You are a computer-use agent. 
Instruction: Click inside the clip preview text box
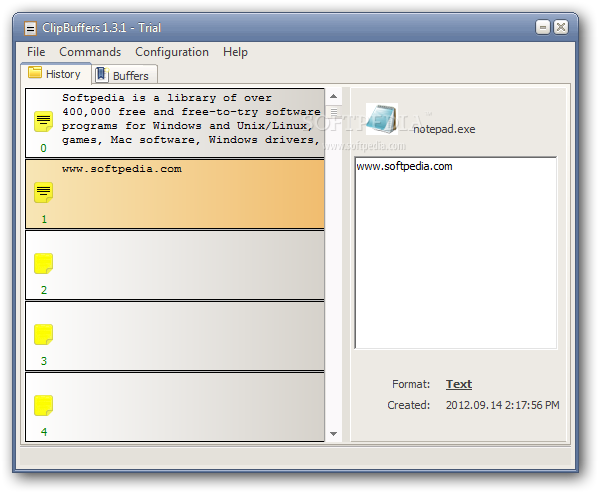pyautogui.click(x=456, y=253)
